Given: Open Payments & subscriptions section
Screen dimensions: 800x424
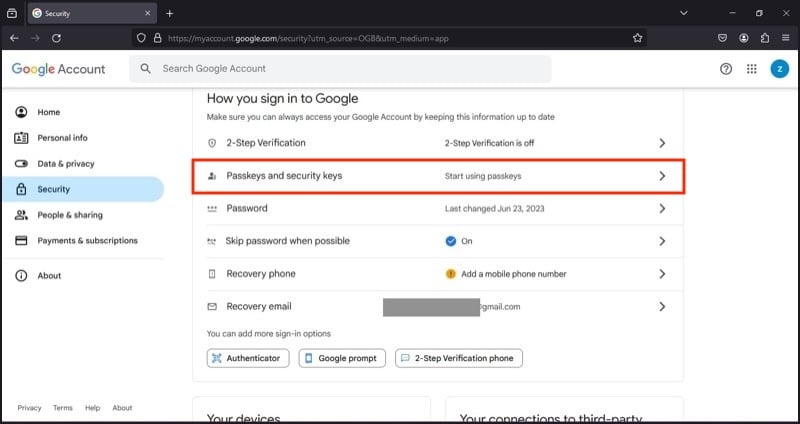Looking at the screenshot, I should point(83,240).
